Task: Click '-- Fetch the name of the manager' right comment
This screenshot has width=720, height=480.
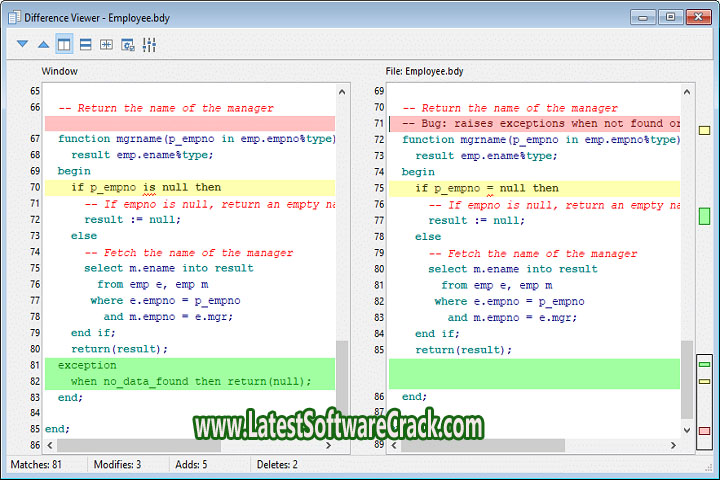Action: (533, 254)
